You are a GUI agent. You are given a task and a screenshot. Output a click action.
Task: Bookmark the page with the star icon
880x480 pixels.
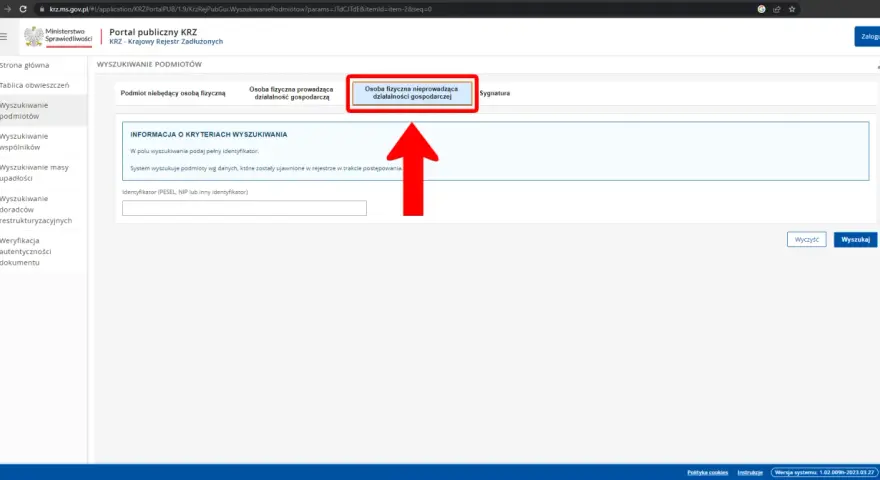click(792, 9)
